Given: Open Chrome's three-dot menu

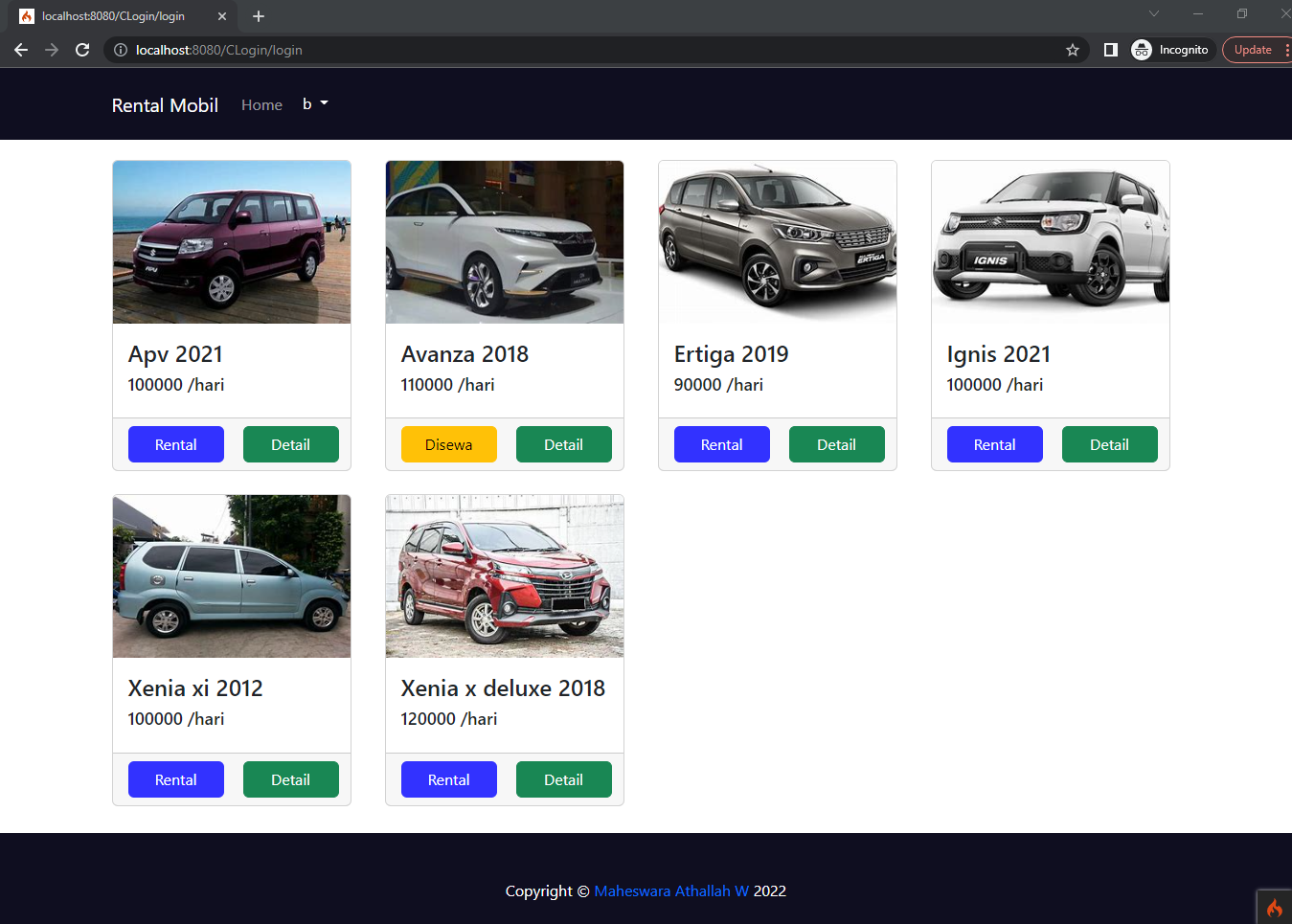Looking at the screenshot, I should pos(1286,50).
